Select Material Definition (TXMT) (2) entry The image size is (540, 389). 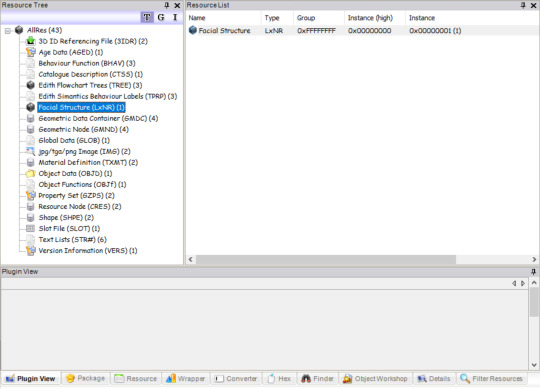click(x=88, y=162)
